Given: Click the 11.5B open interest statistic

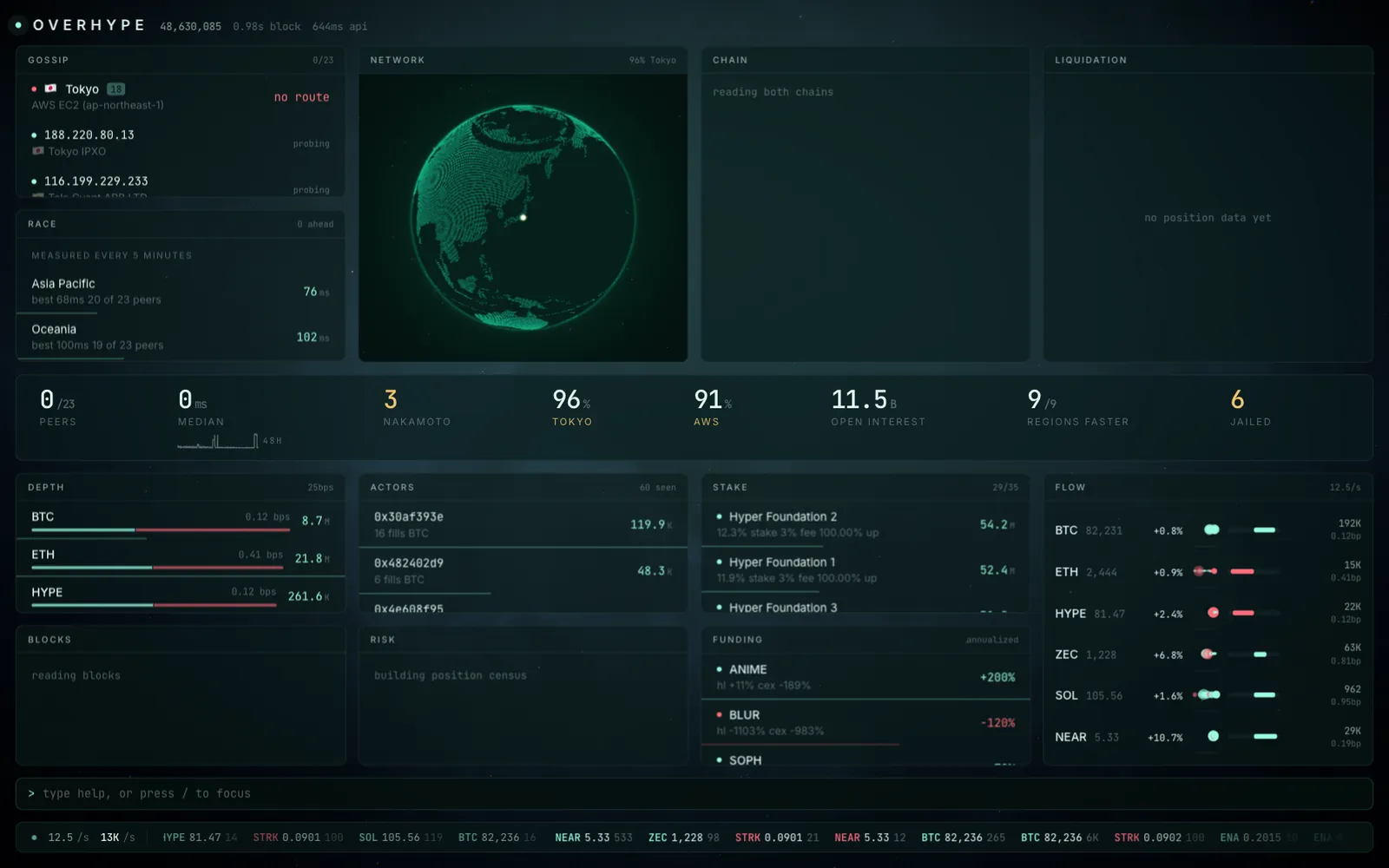Looking at the screenshot, I should point(878,408).
